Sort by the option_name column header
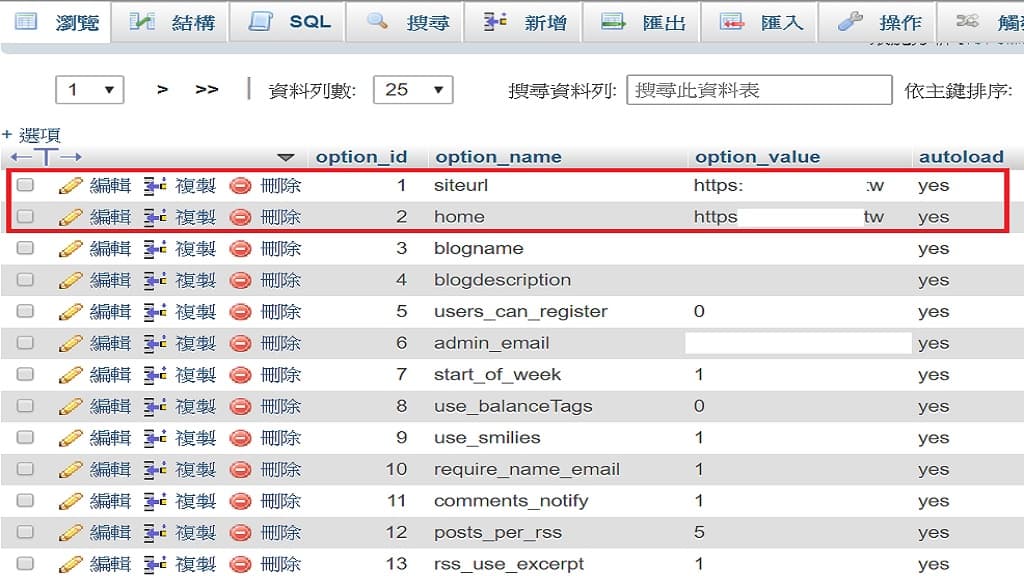This screenshot has height=576, width=1024. [498, 157]
